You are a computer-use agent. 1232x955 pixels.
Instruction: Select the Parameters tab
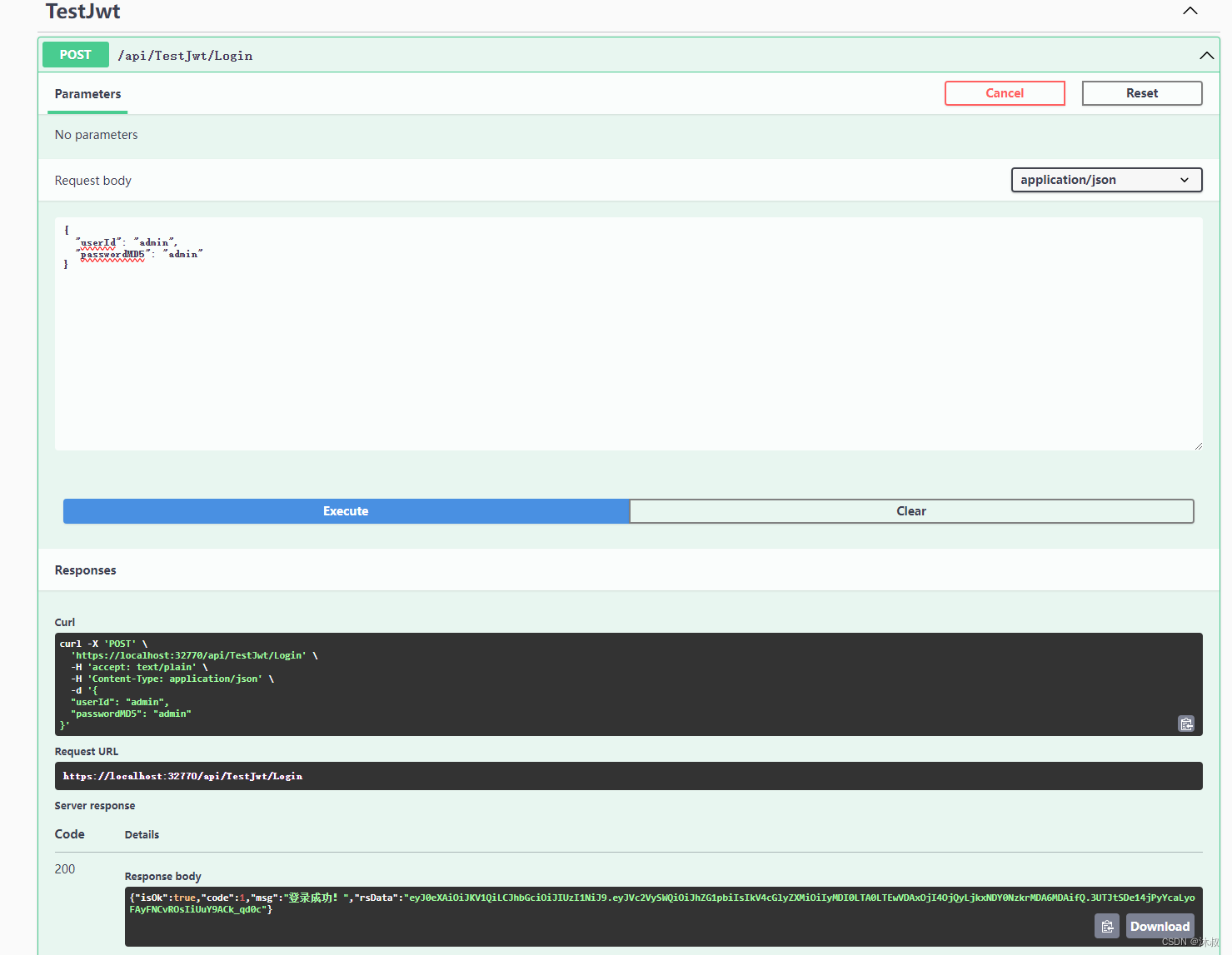coord(87,94)
